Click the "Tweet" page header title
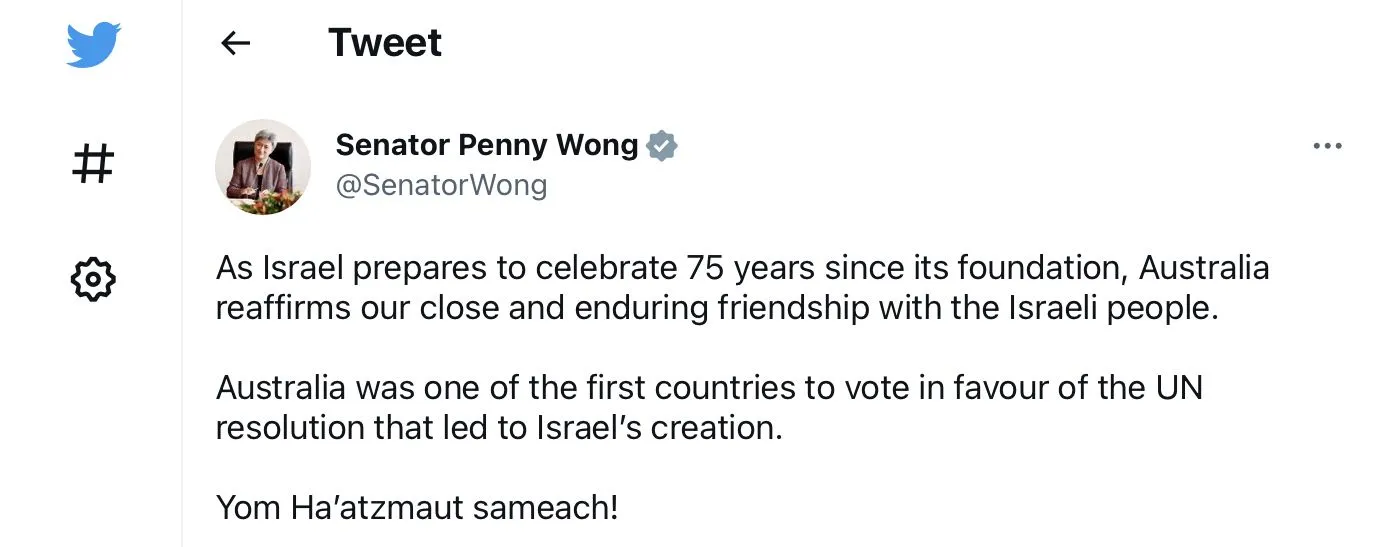 (x=385, y=43)
